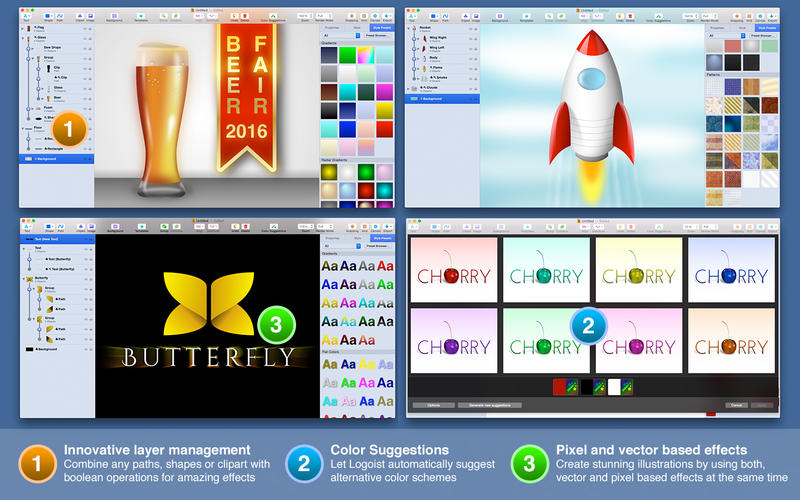Click Generate new suggestions button
The image size is (800, 500).
[x=490, y=405]
